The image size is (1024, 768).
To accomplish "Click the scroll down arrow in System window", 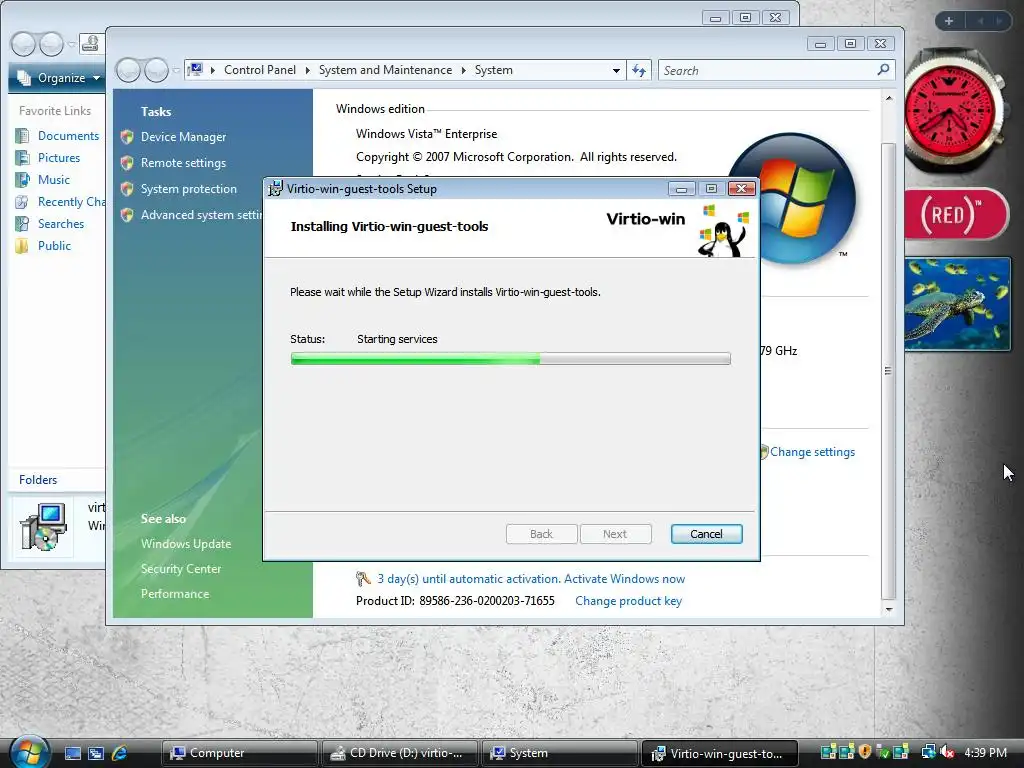I will pos(888,609).
